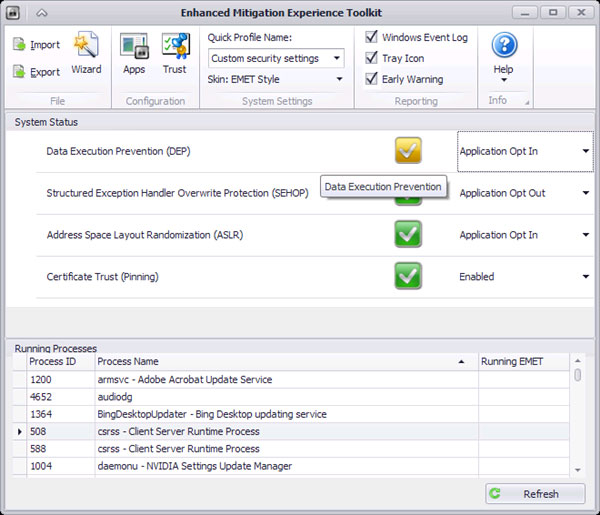Click the Running EMET column header
Image resolution: width=600 pixels, height=515 pixels.
coord(523,362)
